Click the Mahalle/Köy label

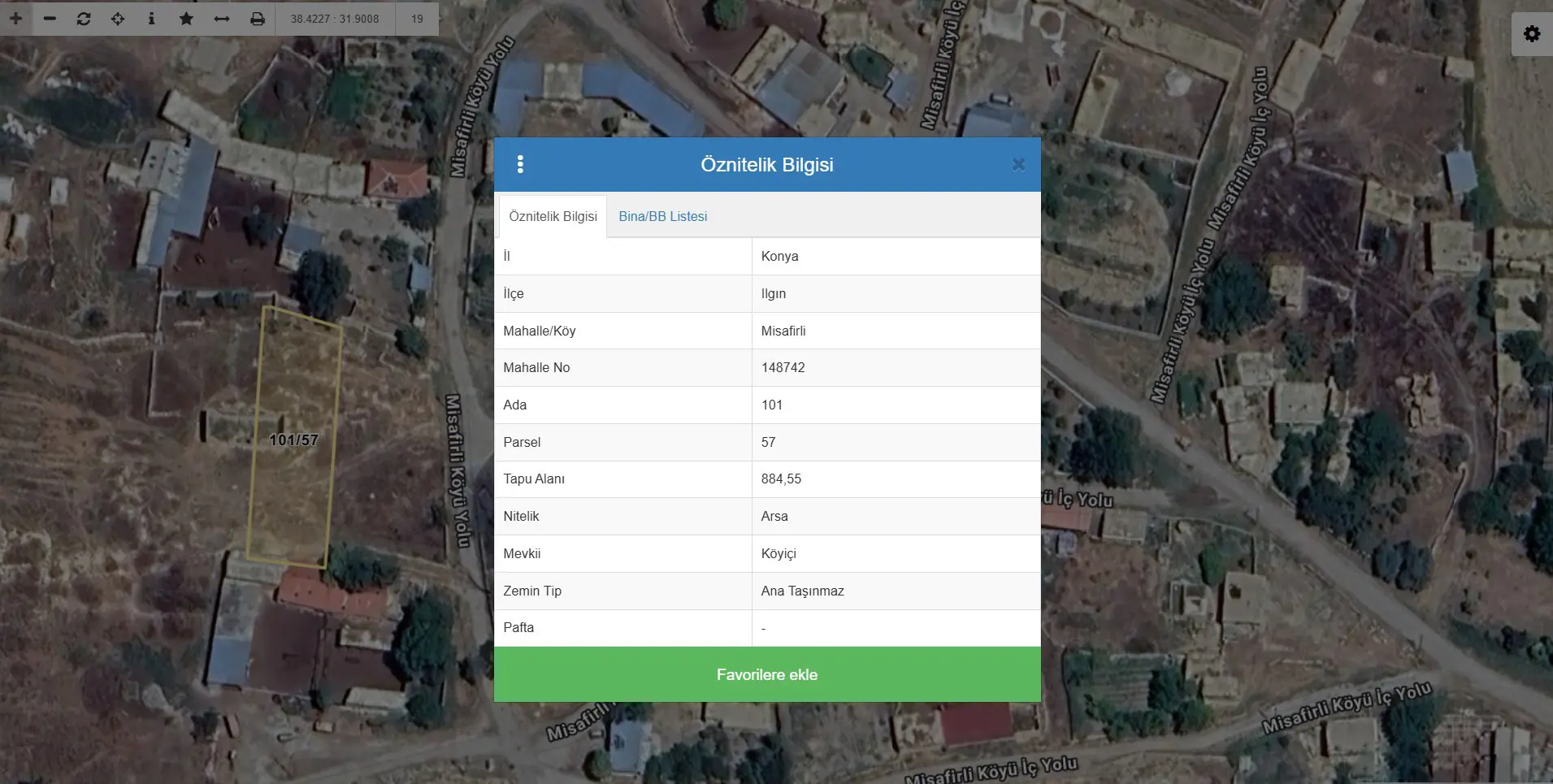[540, 331]
